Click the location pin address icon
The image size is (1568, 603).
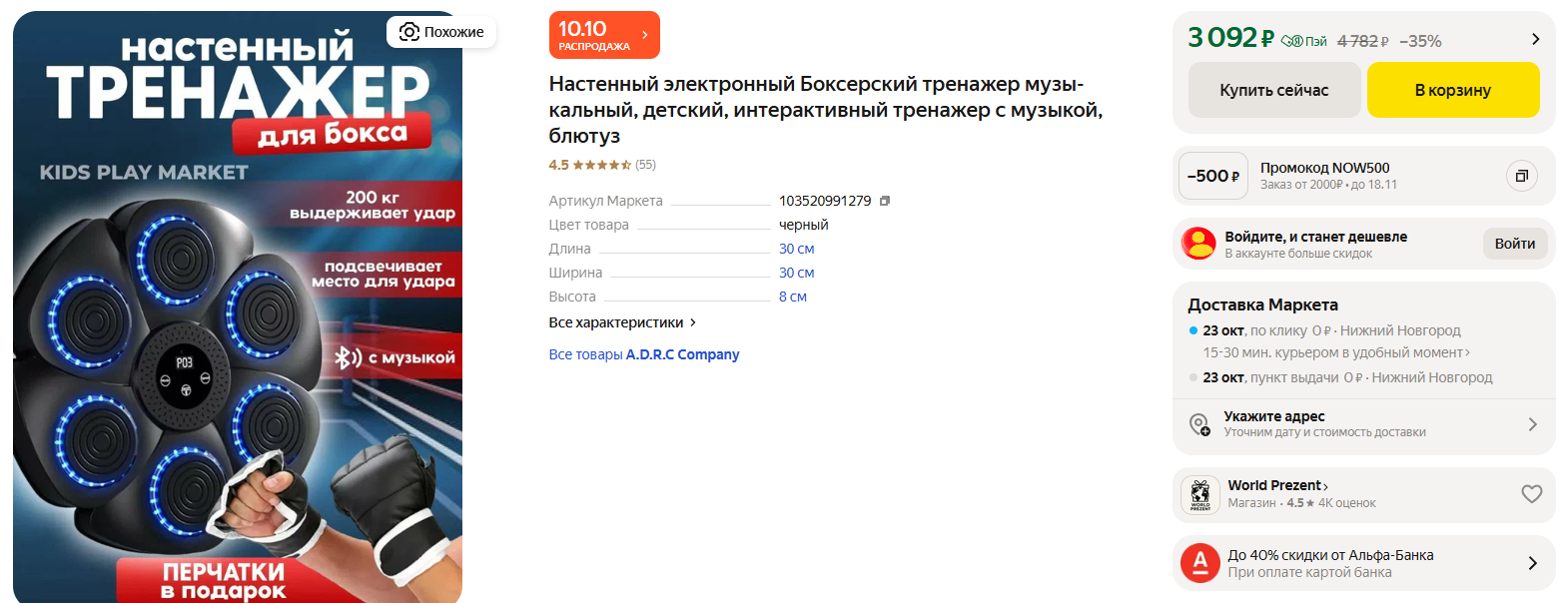[1199, 424]
